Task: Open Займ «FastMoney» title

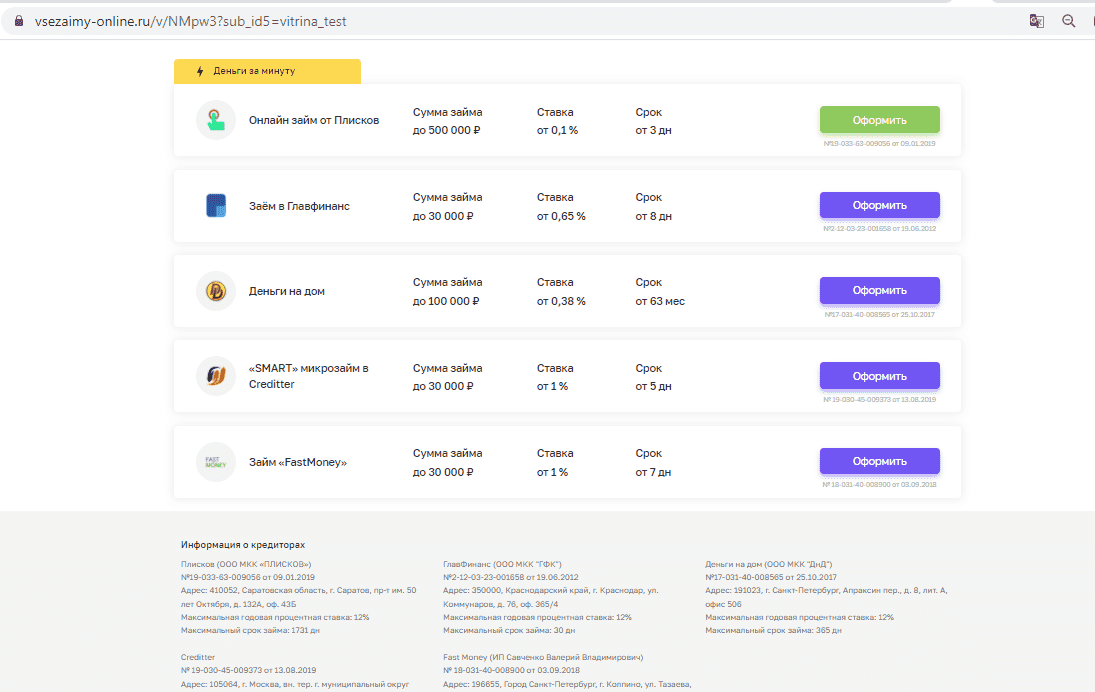Action: [297, 462]
